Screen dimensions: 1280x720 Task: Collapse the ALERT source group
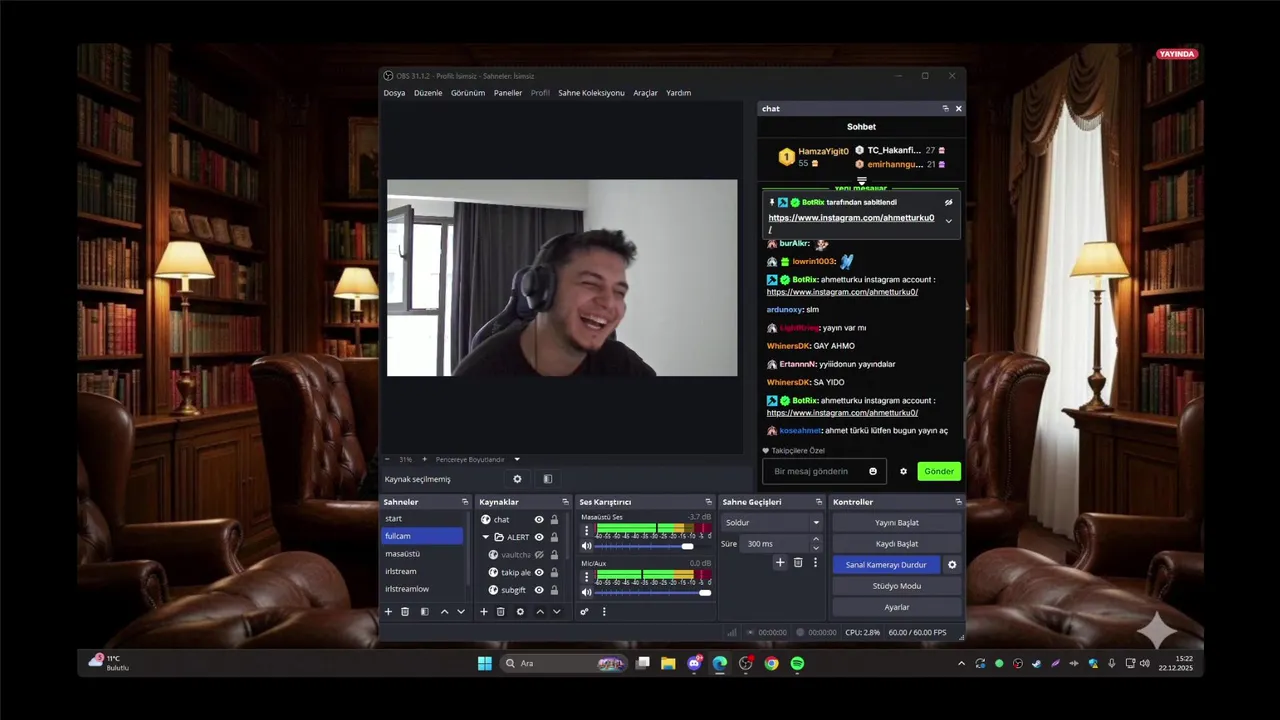(x=486, y=537)
